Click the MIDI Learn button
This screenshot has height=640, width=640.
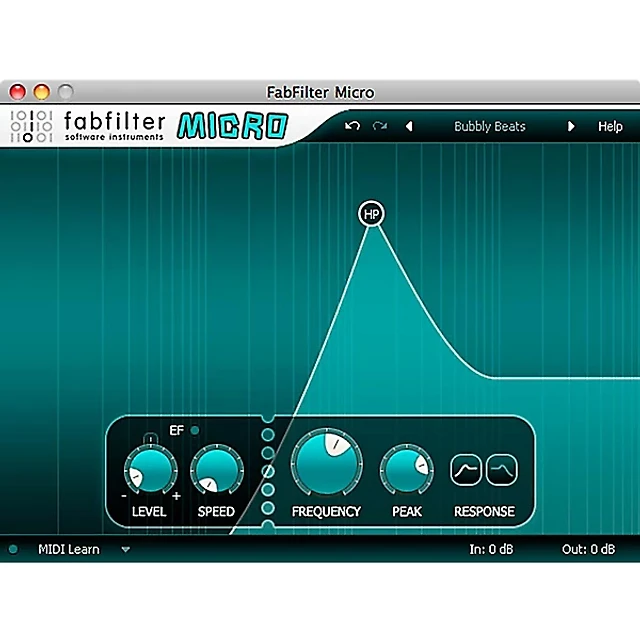(x=68, y=549)
